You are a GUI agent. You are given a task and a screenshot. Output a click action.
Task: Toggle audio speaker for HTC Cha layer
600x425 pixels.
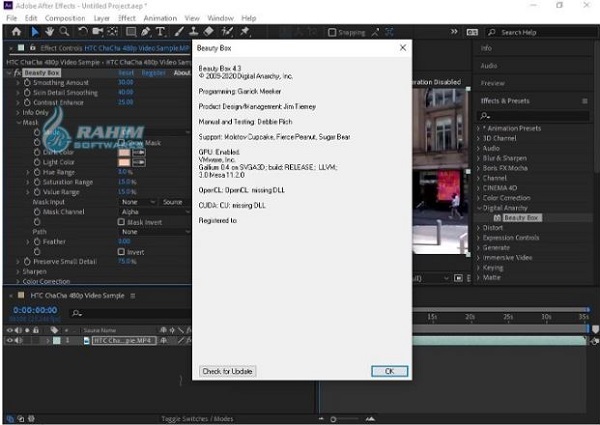coord(18,340)
